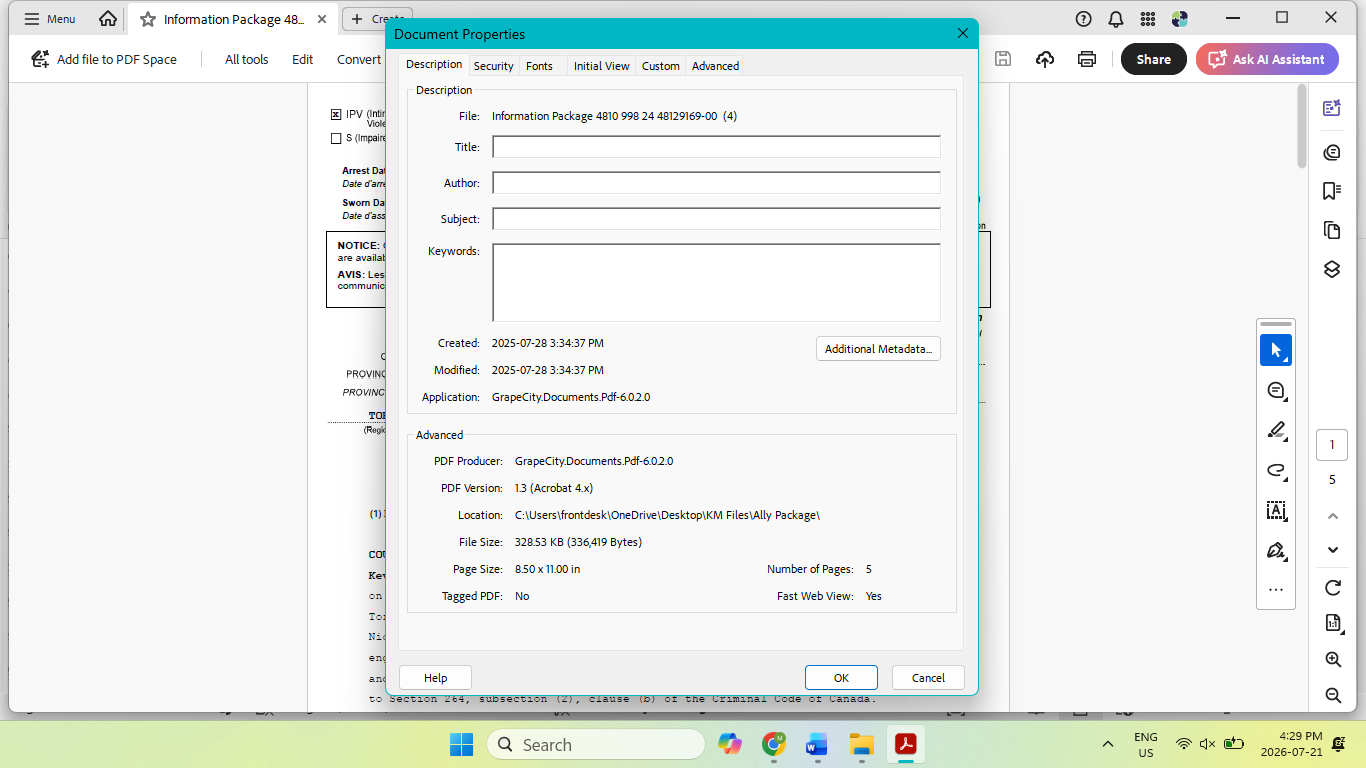
Task: Open the comments panel icon in sidebar
Action: [1332, 152]
